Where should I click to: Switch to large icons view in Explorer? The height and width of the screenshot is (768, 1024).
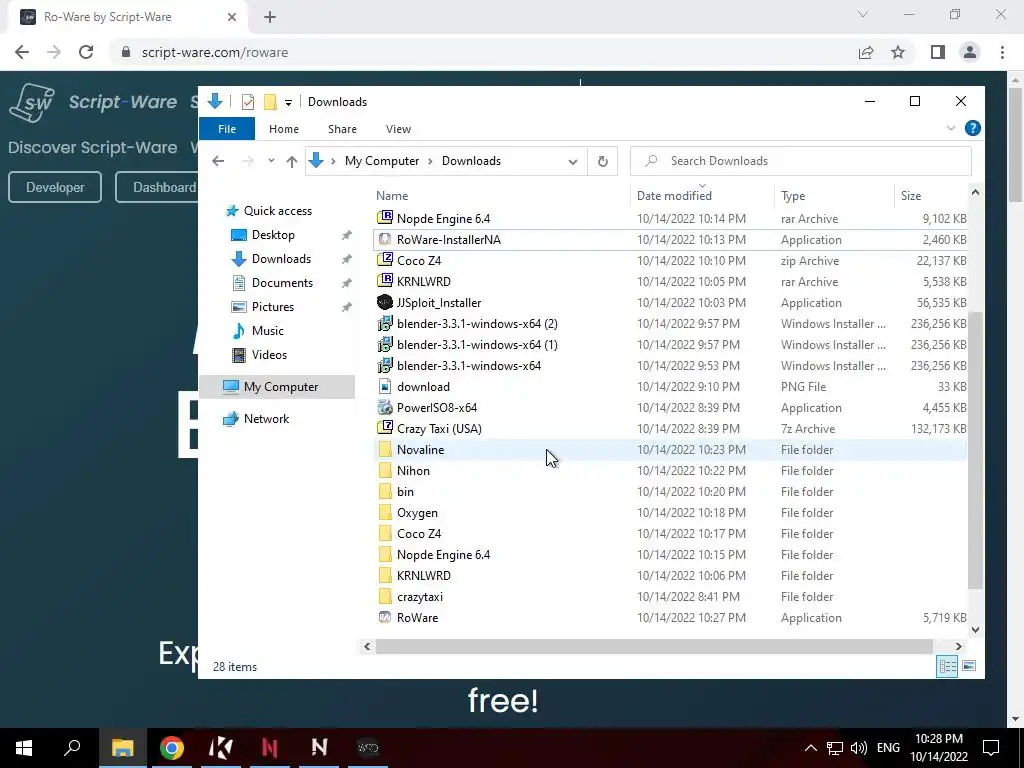(x=969, y=666)
